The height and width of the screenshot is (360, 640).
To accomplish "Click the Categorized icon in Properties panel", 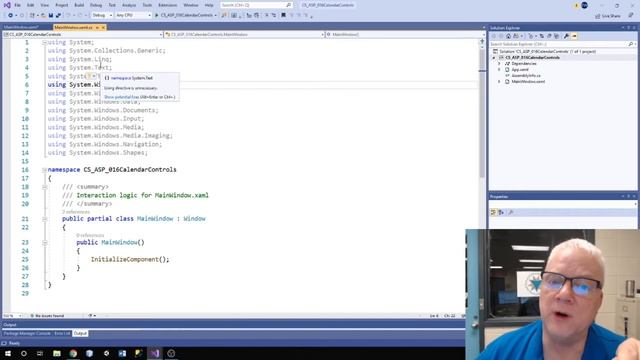I will pyautogui.click(x=493, y=212).
